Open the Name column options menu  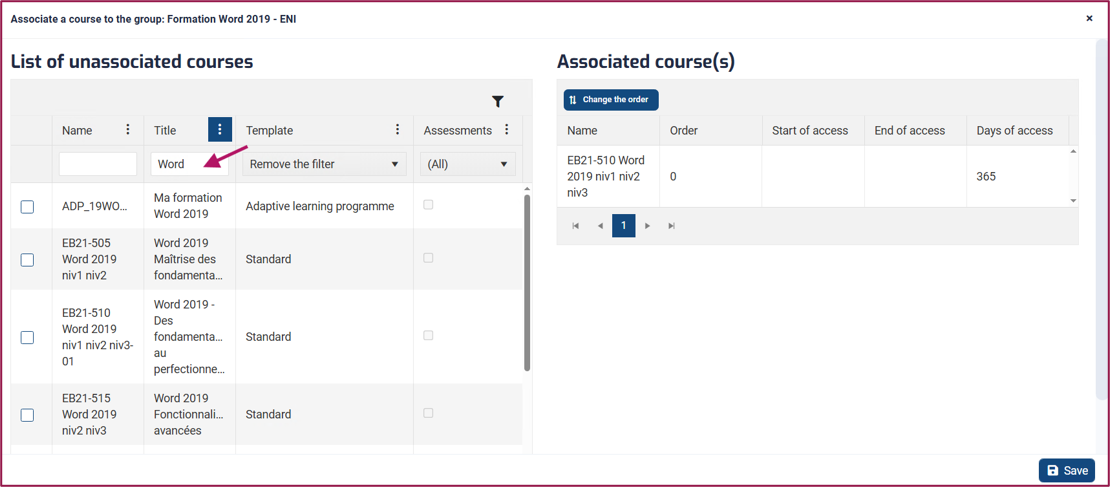coord(127,130)
